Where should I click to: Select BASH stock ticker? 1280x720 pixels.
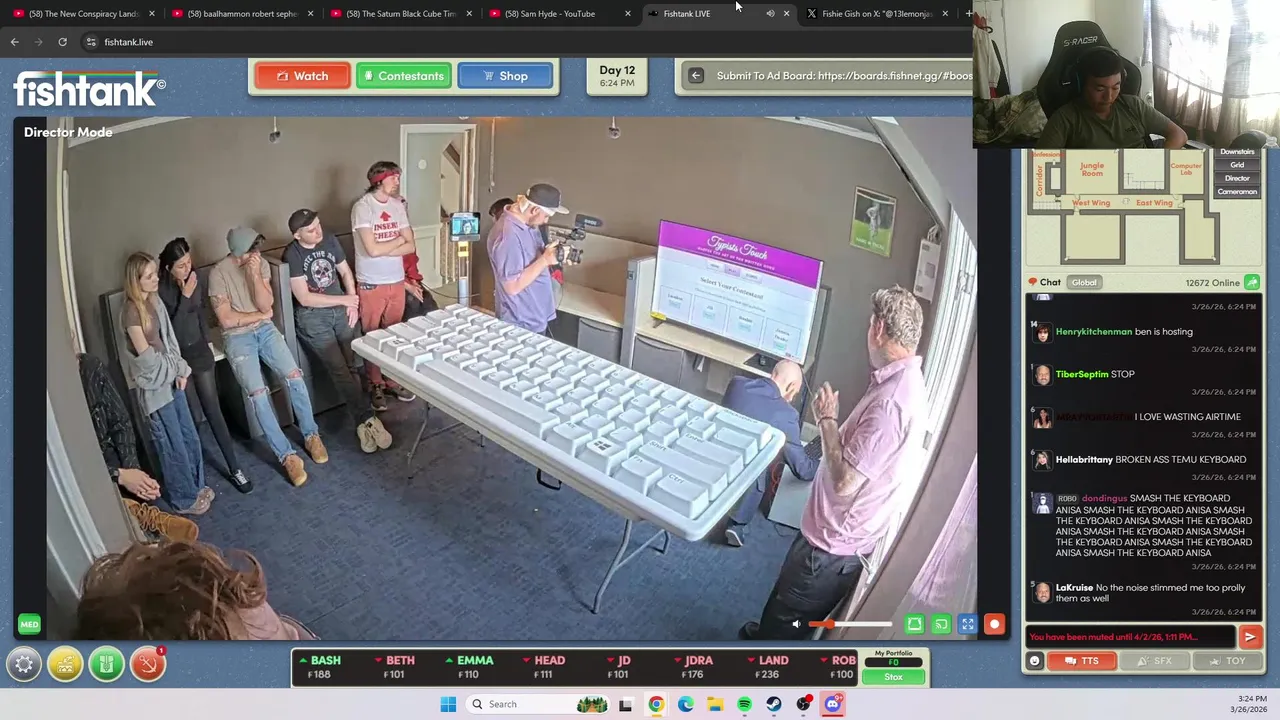tap(319, 667)
